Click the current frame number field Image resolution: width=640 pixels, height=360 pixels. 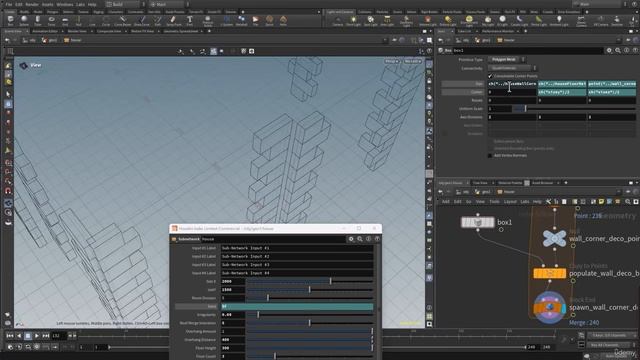(58, 336)
